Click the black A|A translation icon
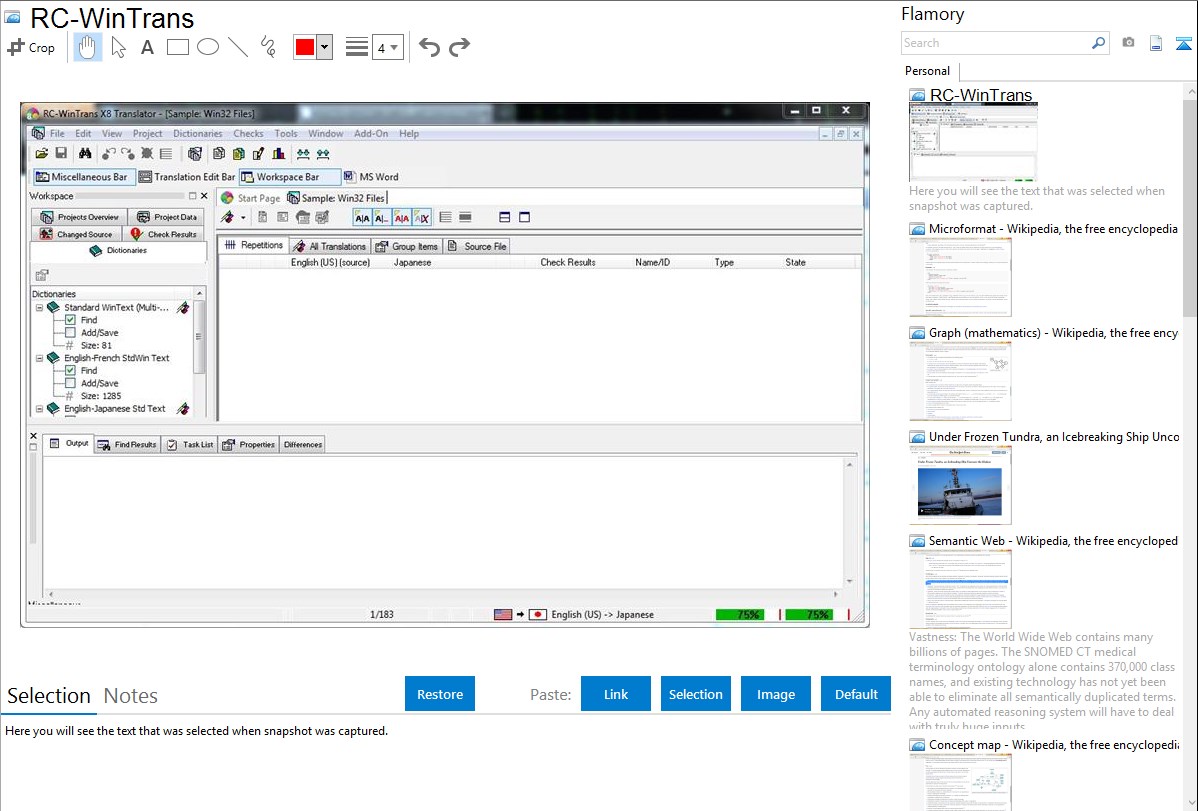This screenshot has height=811, width=1198. (362, 218)
